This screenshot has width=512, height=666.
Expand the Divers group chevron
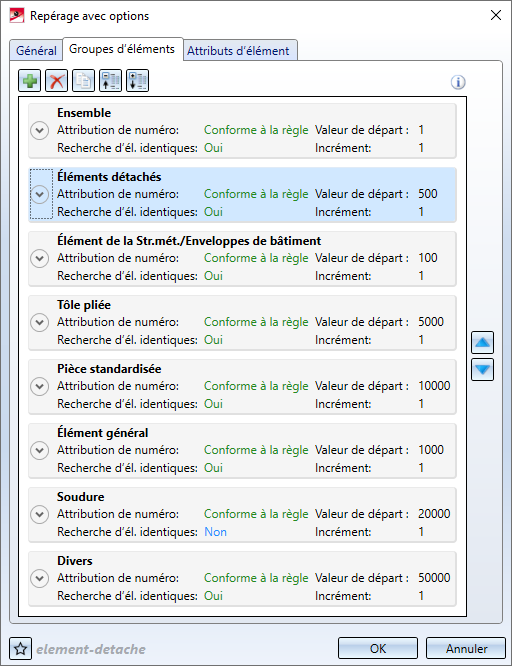(40, 579)
